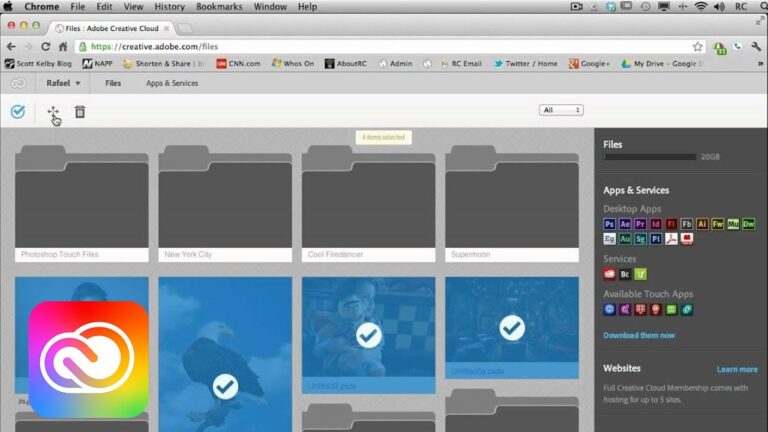Open the Muse (Mu) app icon
Image resolution: width=768 pixels, height=432 pixels.
(x=733, y=224)
